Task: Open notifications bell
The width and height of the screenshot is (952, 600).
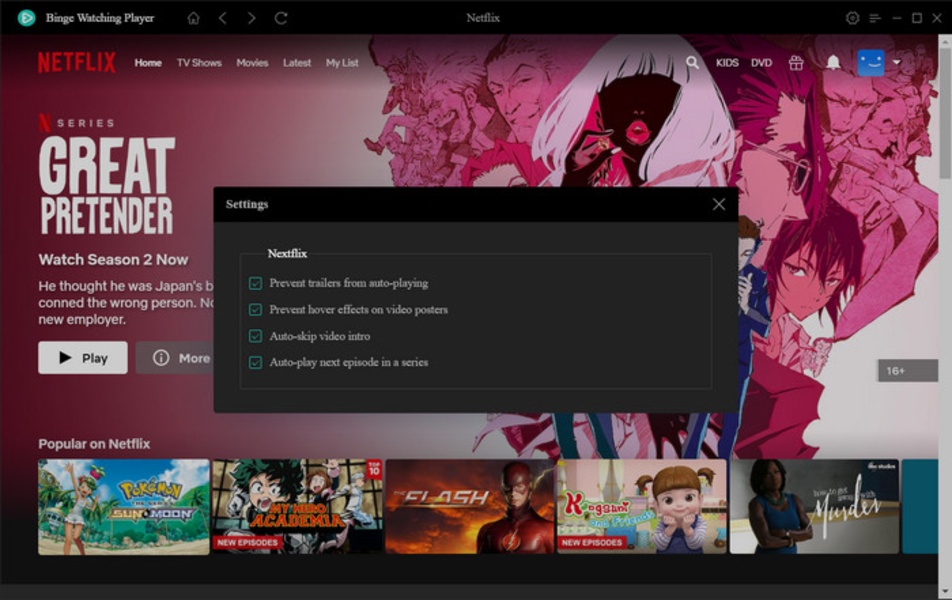Action: [833, 62]
